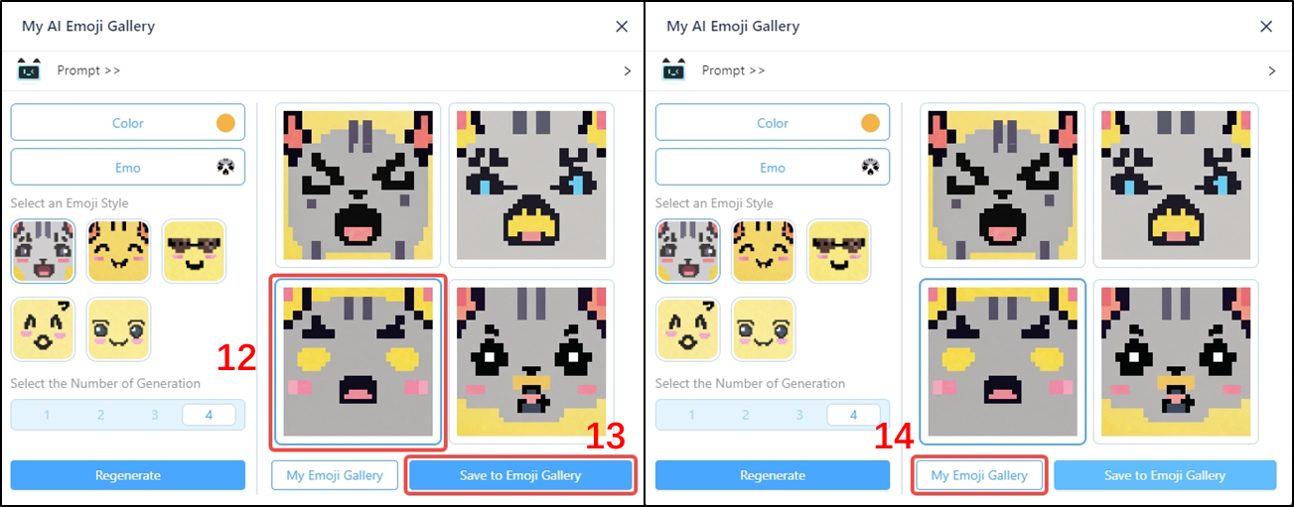Set generation number to 2 in left window
Viewport: 1294px width, 507px height.
point(100,415)
